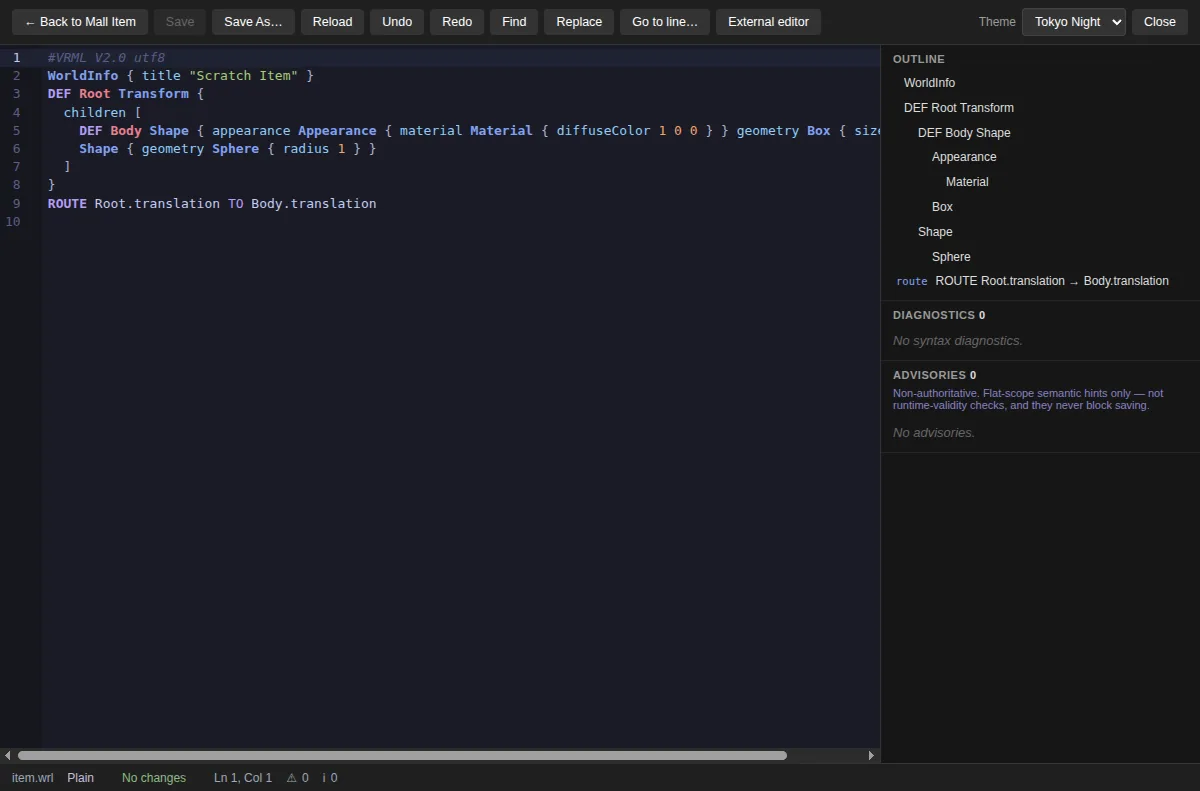Click the #VRML V2.0 utf8 comment line
This screenshot has height=791, width=1200.
point(106,58)
